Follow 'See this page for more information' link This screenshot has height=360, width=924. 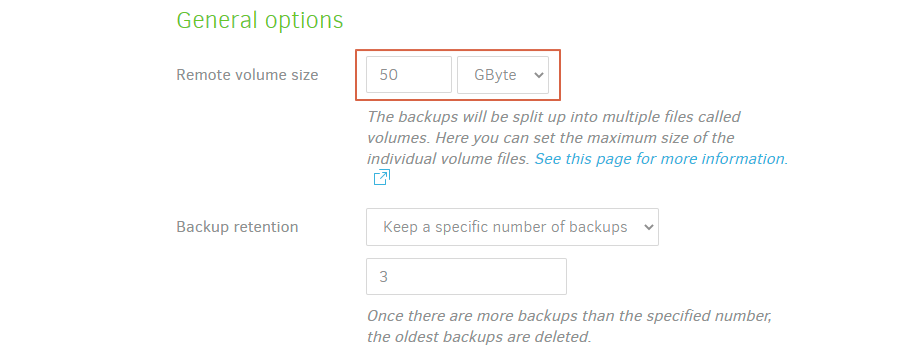tap(659, 159)
